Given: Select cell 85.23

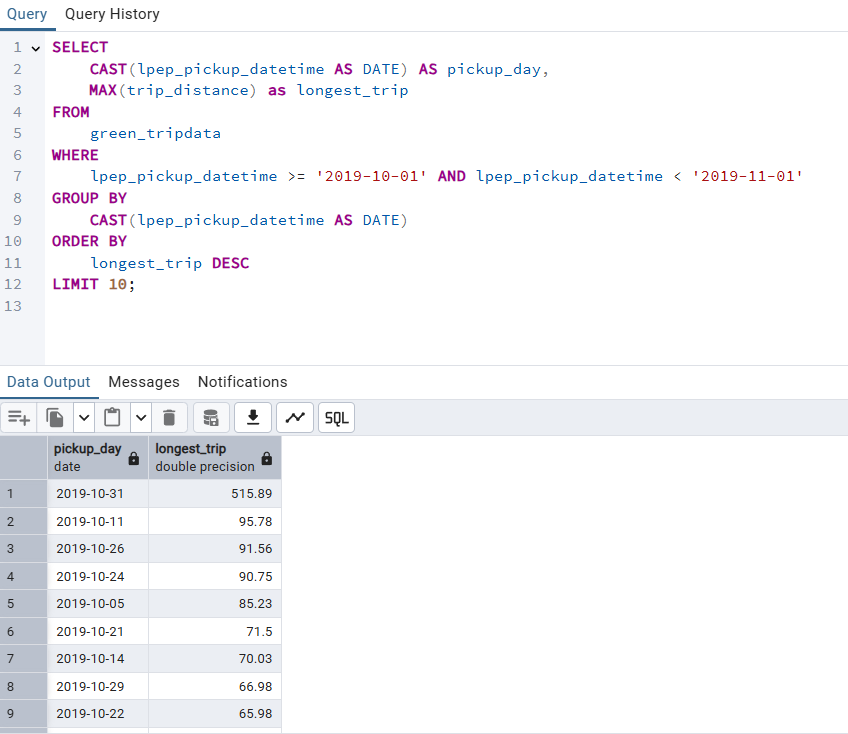Looking at the screenshot, I should click(x=215, y=604).
